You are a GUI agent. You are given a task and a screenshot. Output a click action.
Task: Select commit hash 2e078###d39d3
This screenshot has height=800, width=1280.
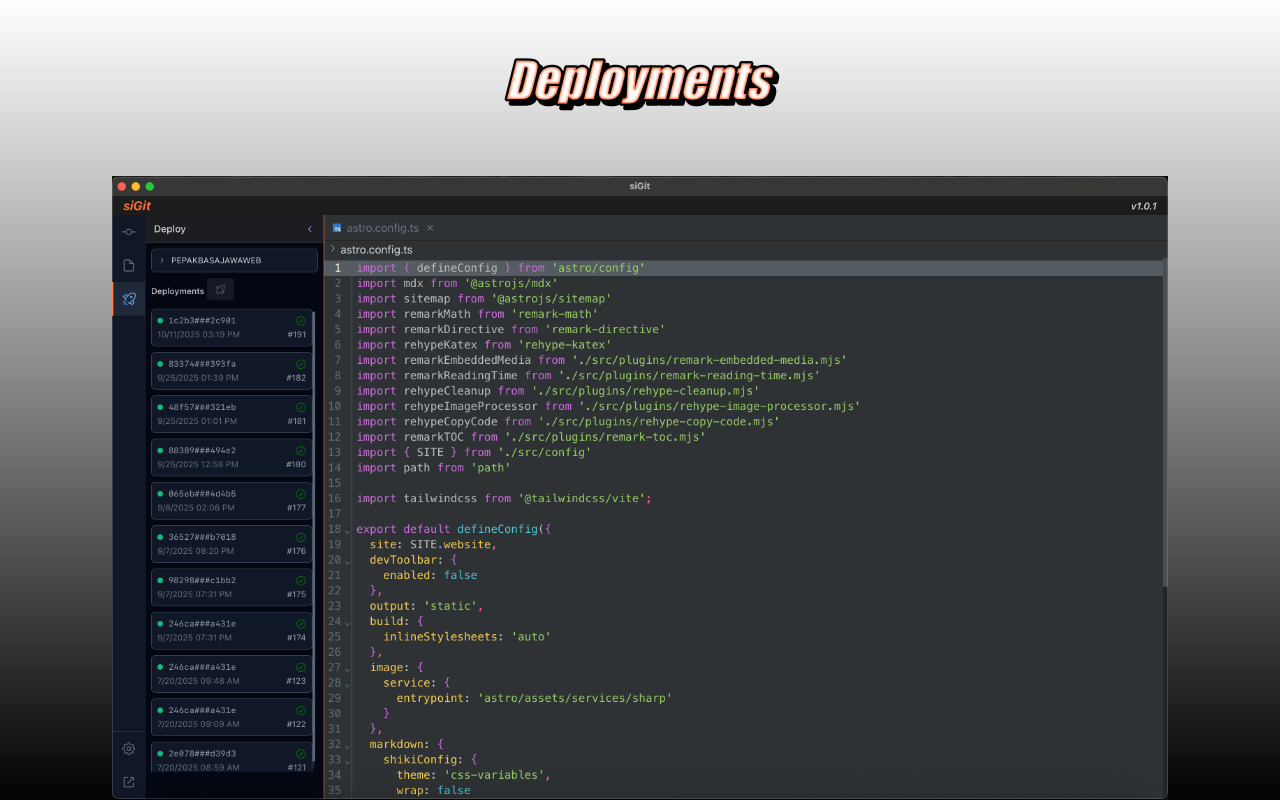(x=202, y=754)
